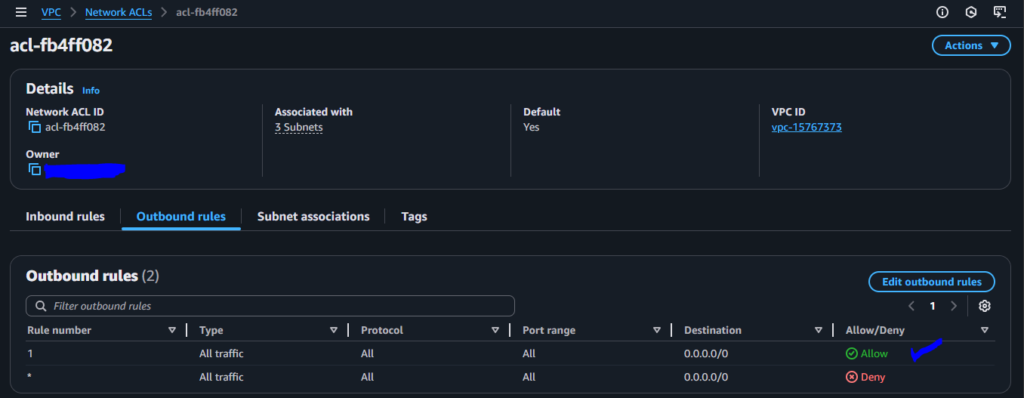
Task: Sort by Allow/Deny column arrow
Action: point(985,330)
